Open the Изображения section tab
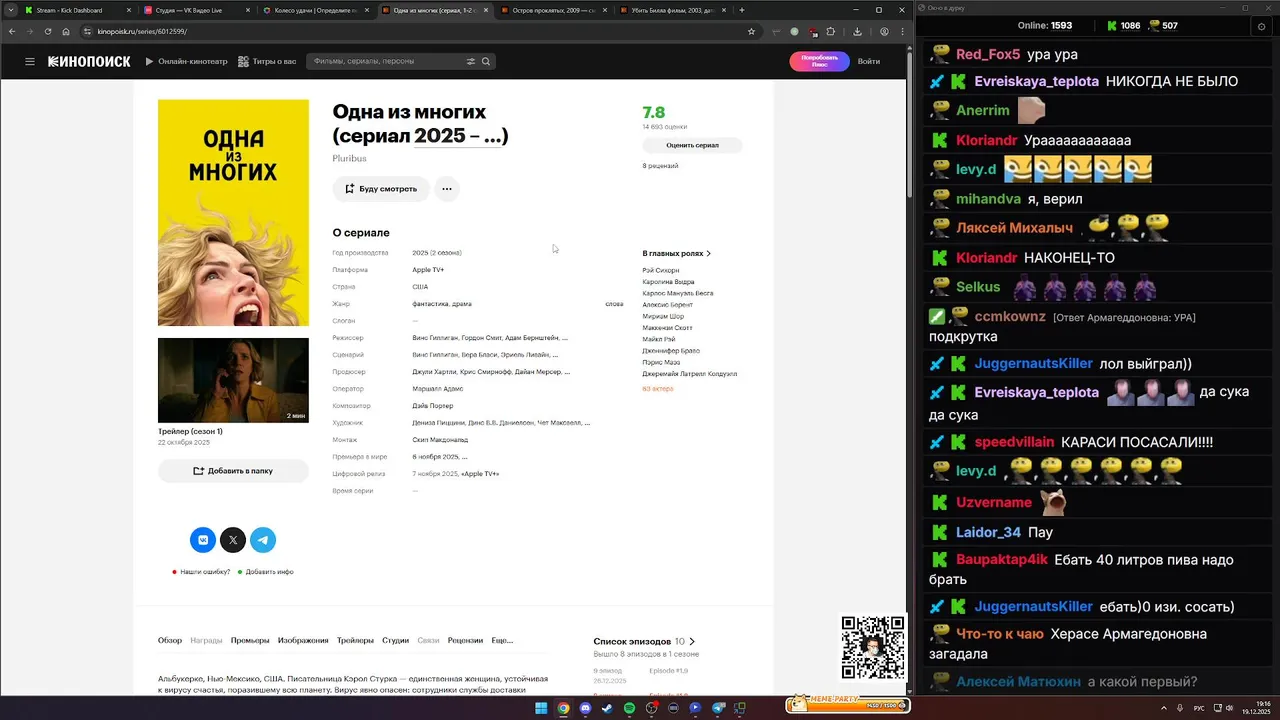 (303, 640)
